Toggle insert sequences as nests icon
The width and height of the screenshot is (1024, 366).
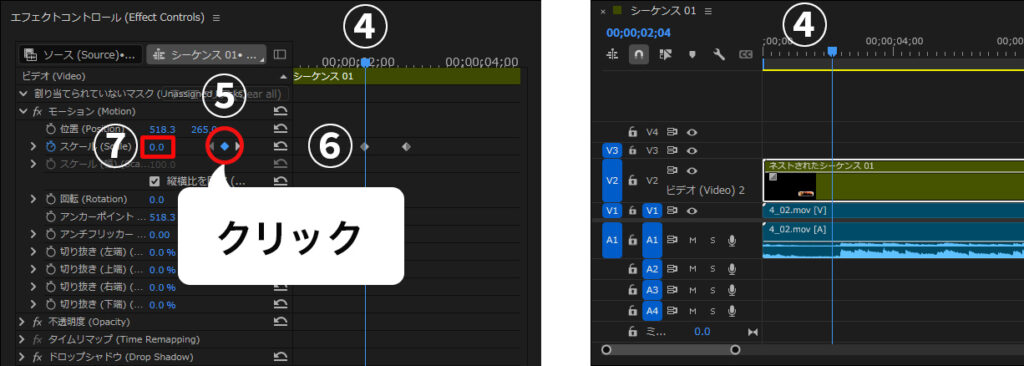coord(613,55)
